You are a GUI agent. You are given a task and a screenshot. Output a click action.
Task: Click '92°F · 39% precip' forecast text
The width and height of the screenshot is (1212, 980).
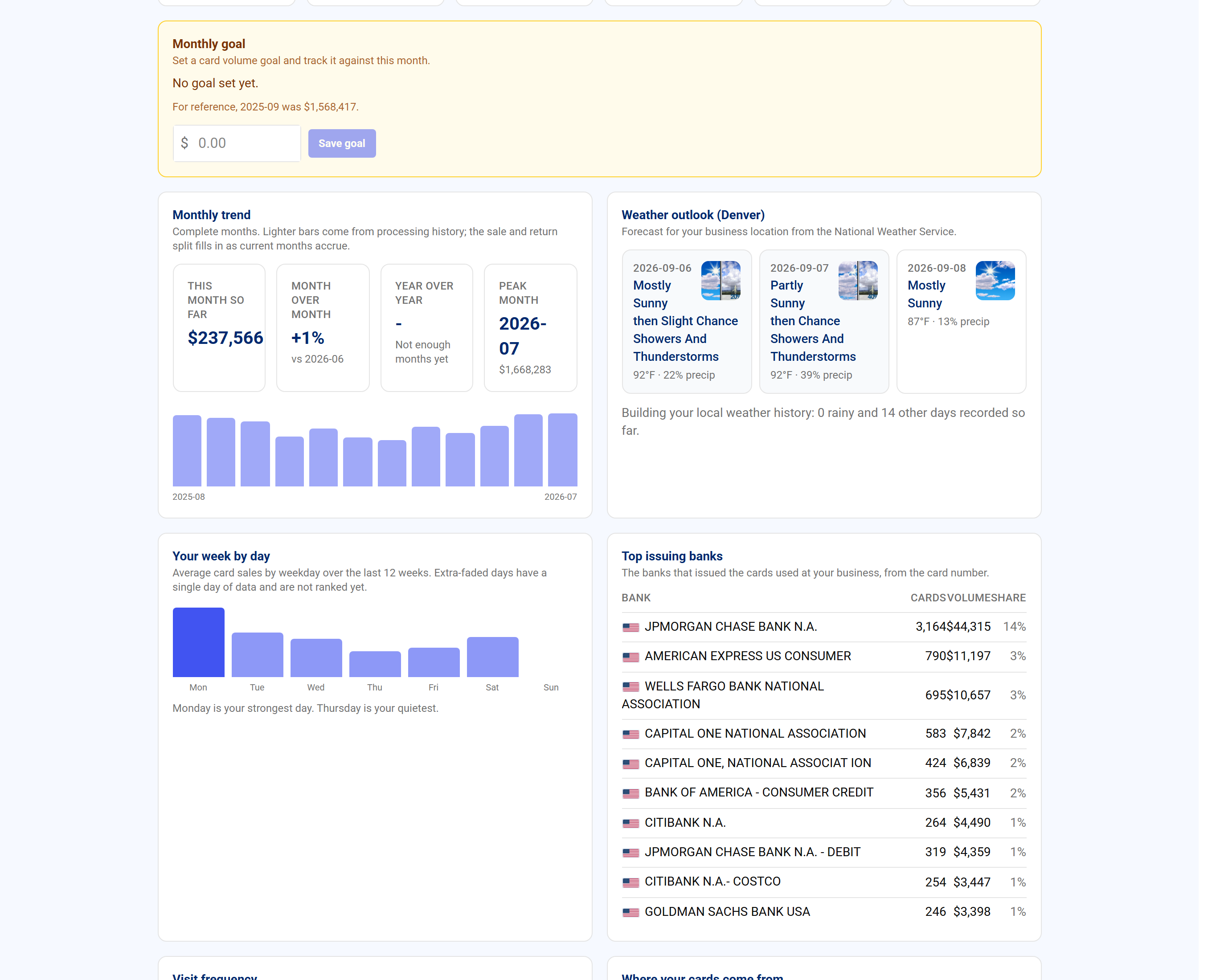(x=811, y=376)
